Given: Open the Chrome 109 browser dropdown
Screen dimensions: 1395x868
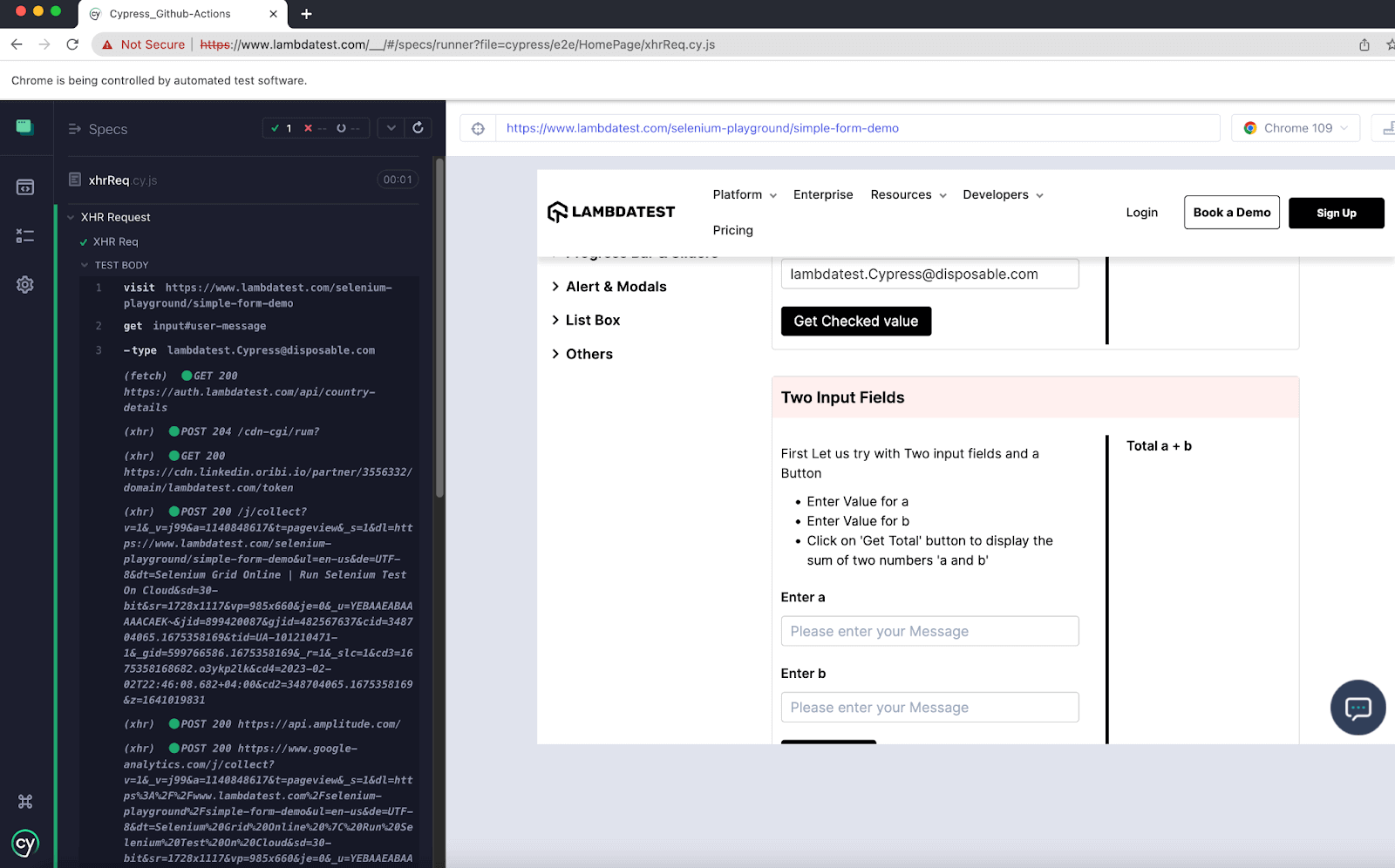Looking at the screenshot, I should coord(1296,128).
